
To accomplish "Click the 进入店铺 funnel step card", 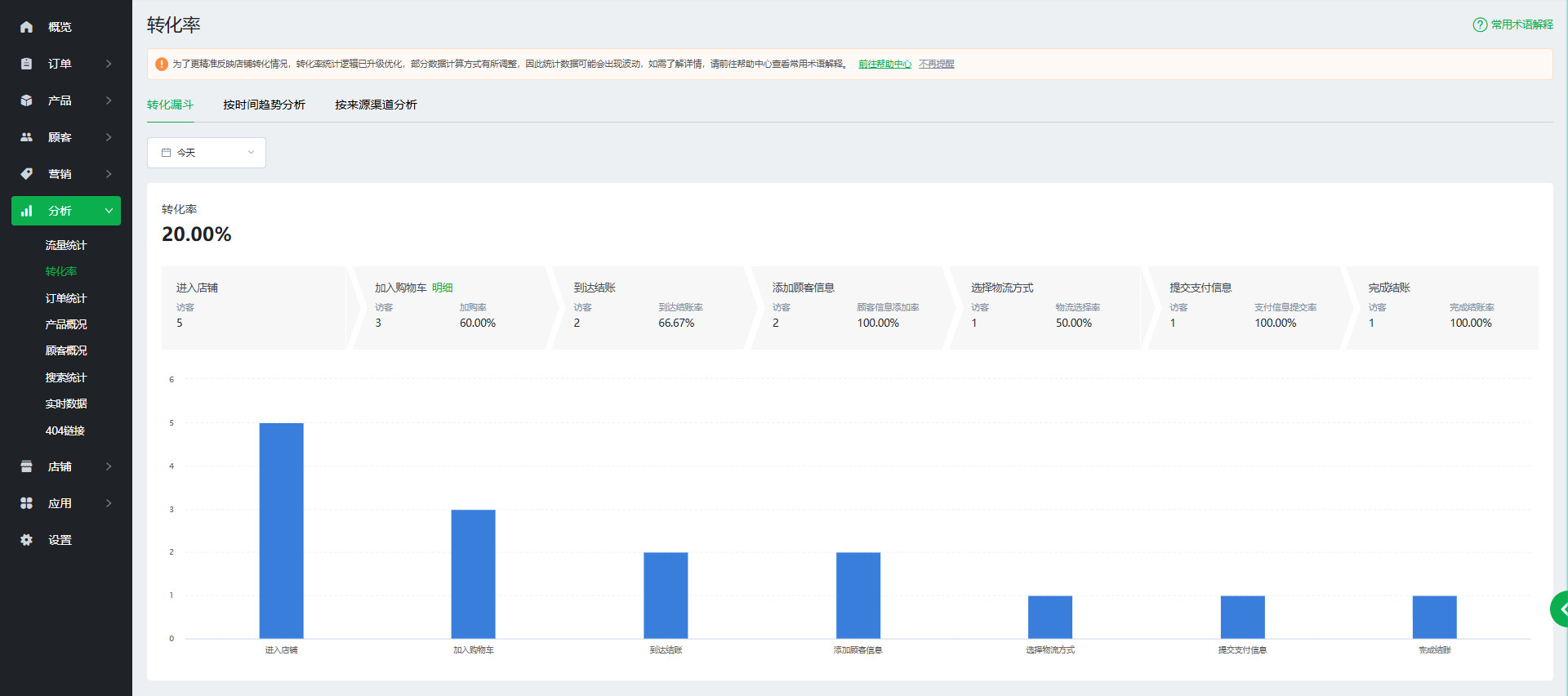I will (255, 308).
